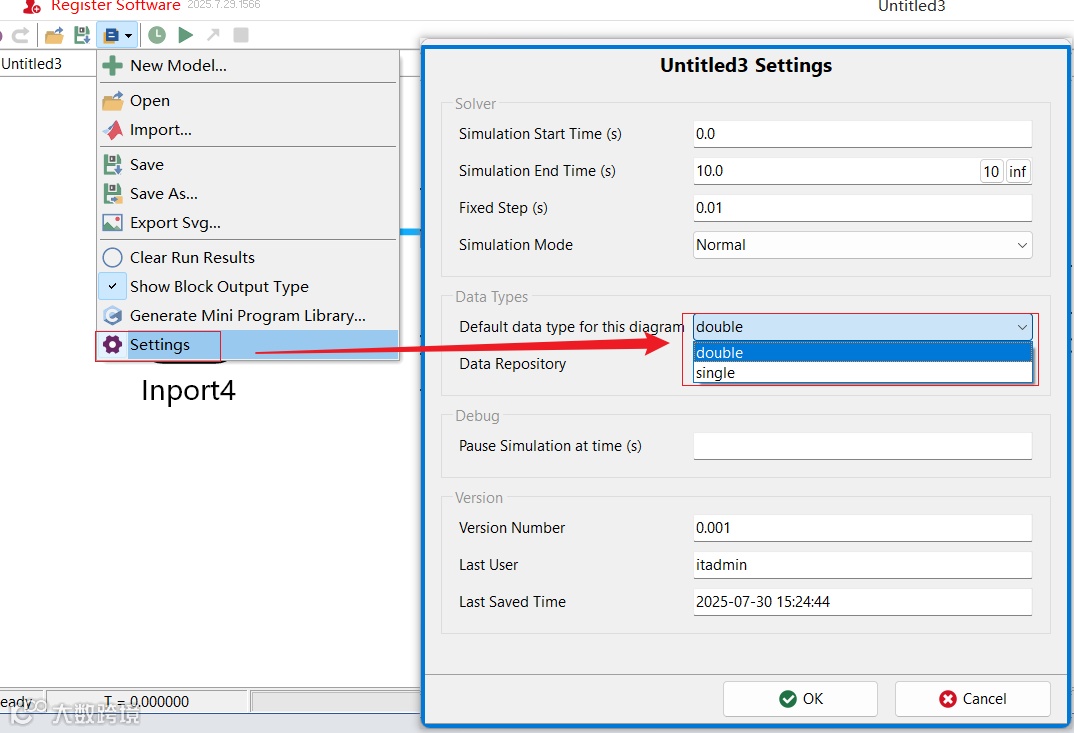Click the Version Number field

coord(862,527)
